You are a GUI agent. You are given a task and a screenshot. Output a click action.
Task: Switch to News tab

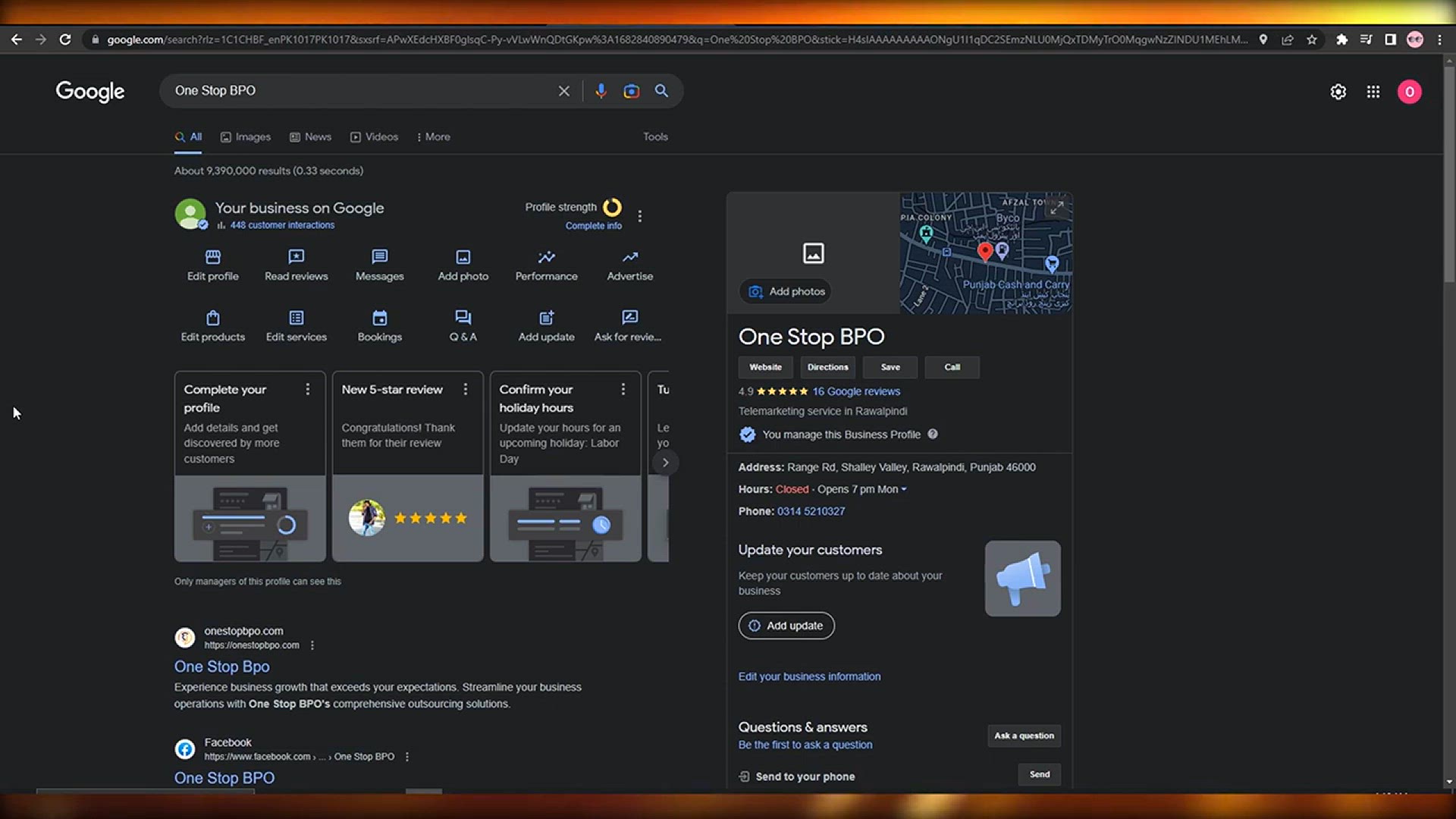pyautogui.click(x=311, y=137)
